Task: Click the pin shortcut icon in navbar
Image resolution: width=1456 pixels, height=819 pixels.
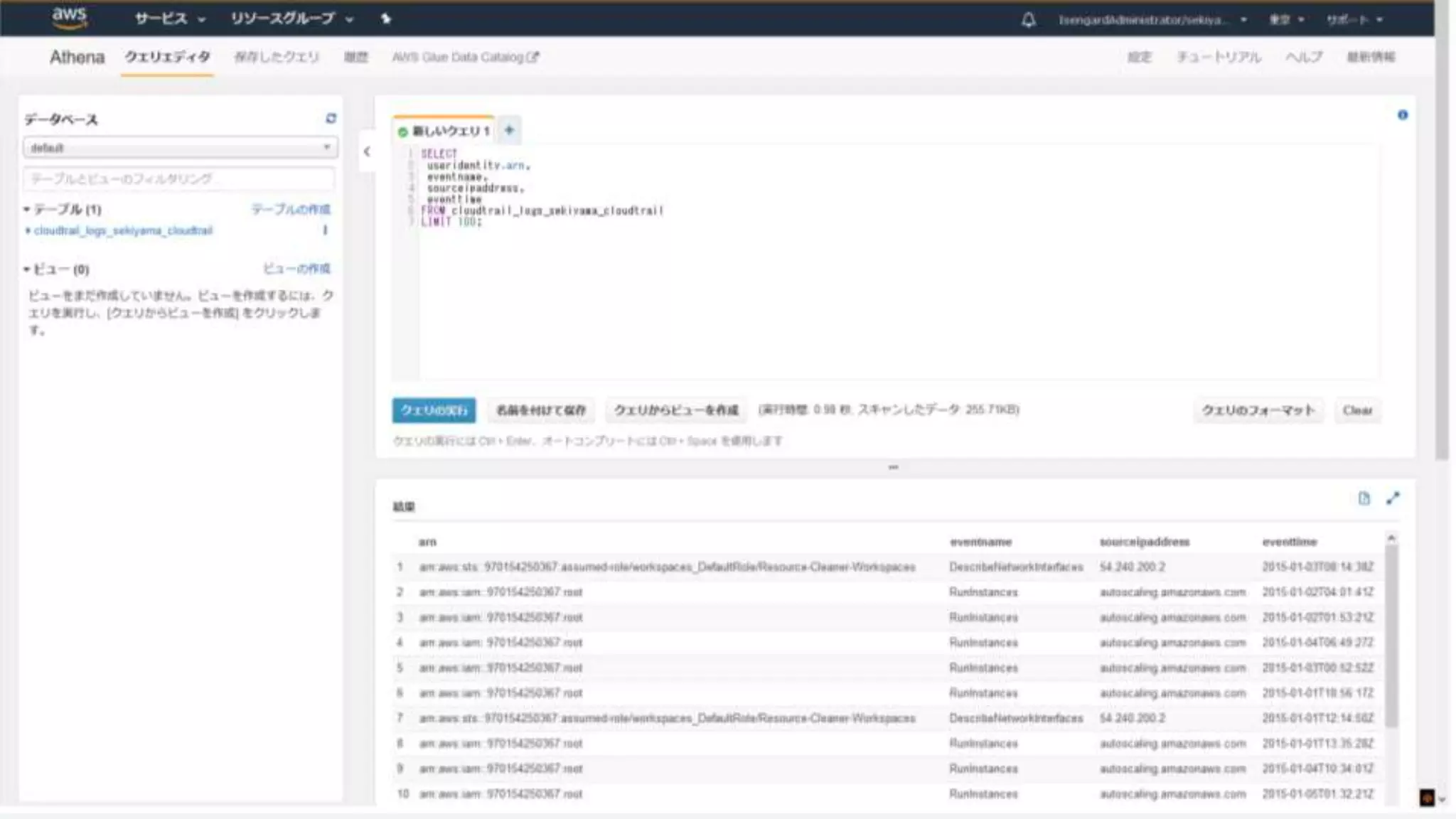Action: pos(386,18)
